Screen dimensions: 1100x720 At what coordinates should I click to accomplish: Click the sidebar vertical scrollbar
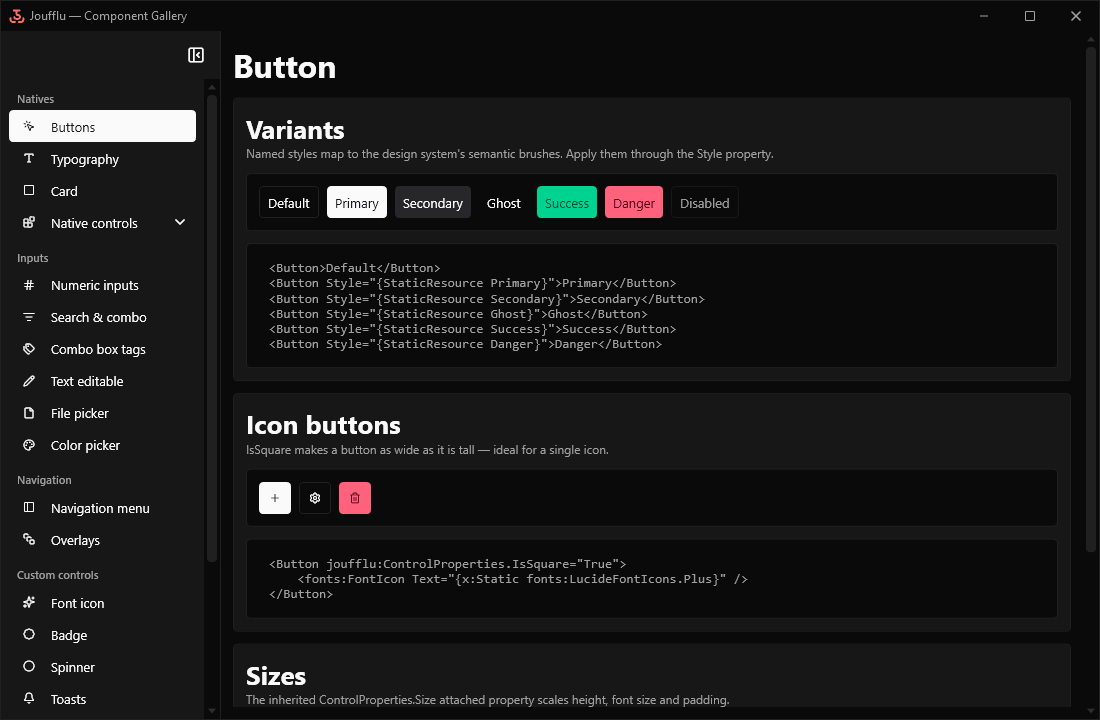pyautogui.click(x=212, y=328)
